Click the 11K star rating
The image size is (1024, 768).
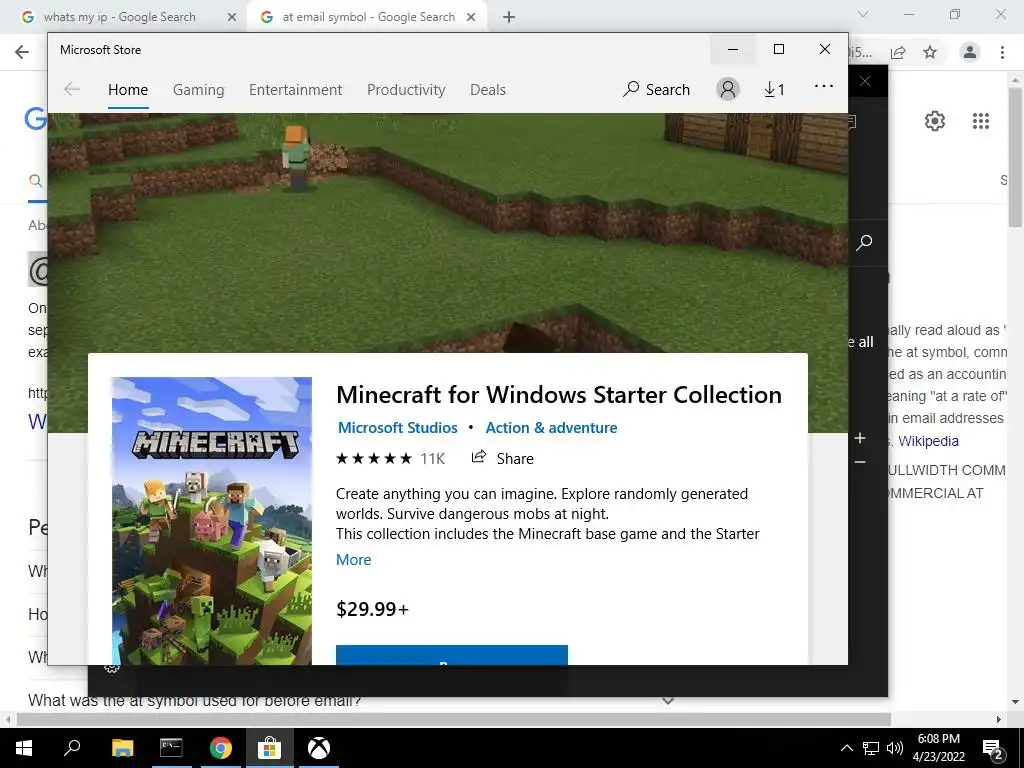click(390, 458)
